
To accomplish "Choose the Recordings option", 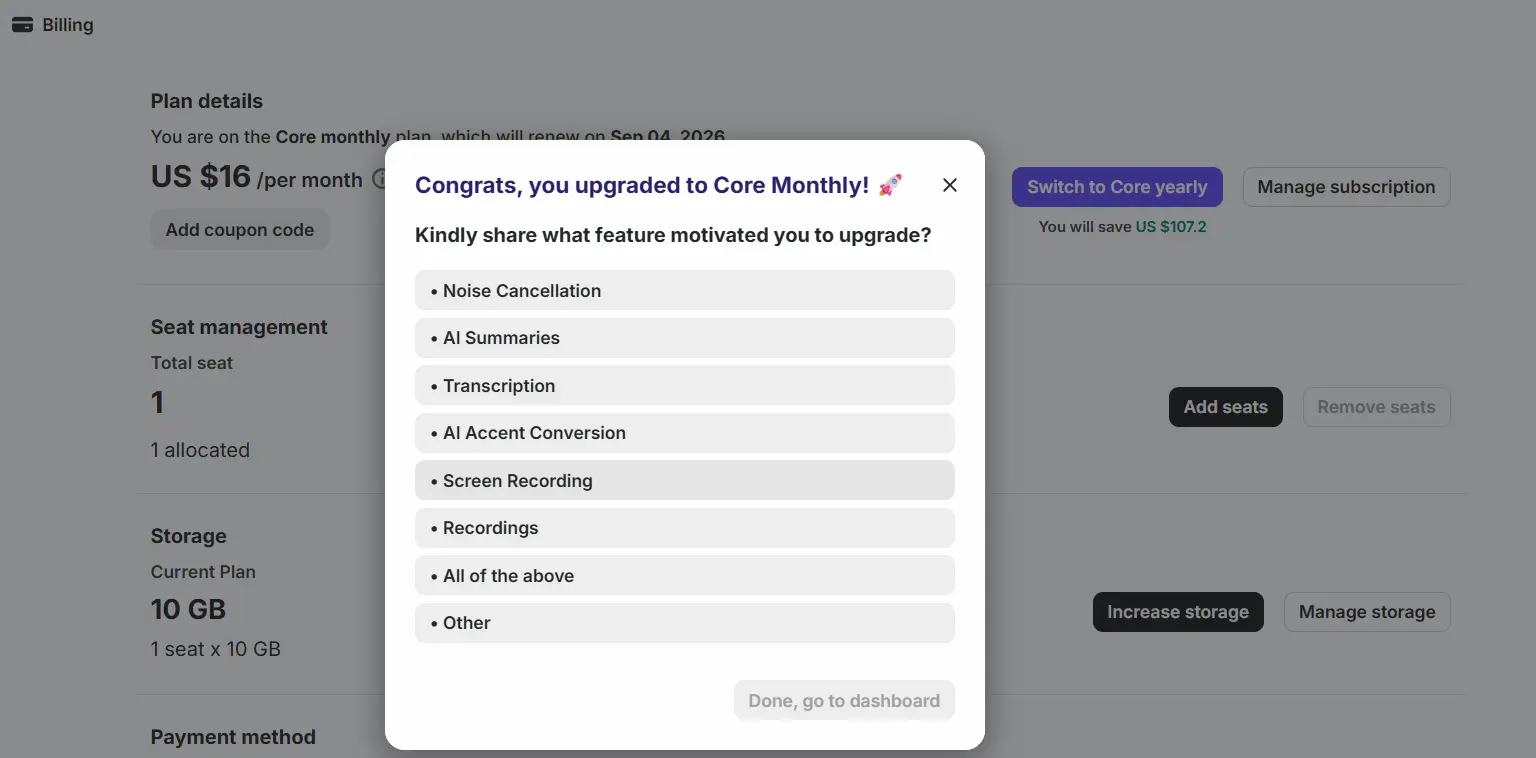I will pyautogui.click(x=685, y=528).
